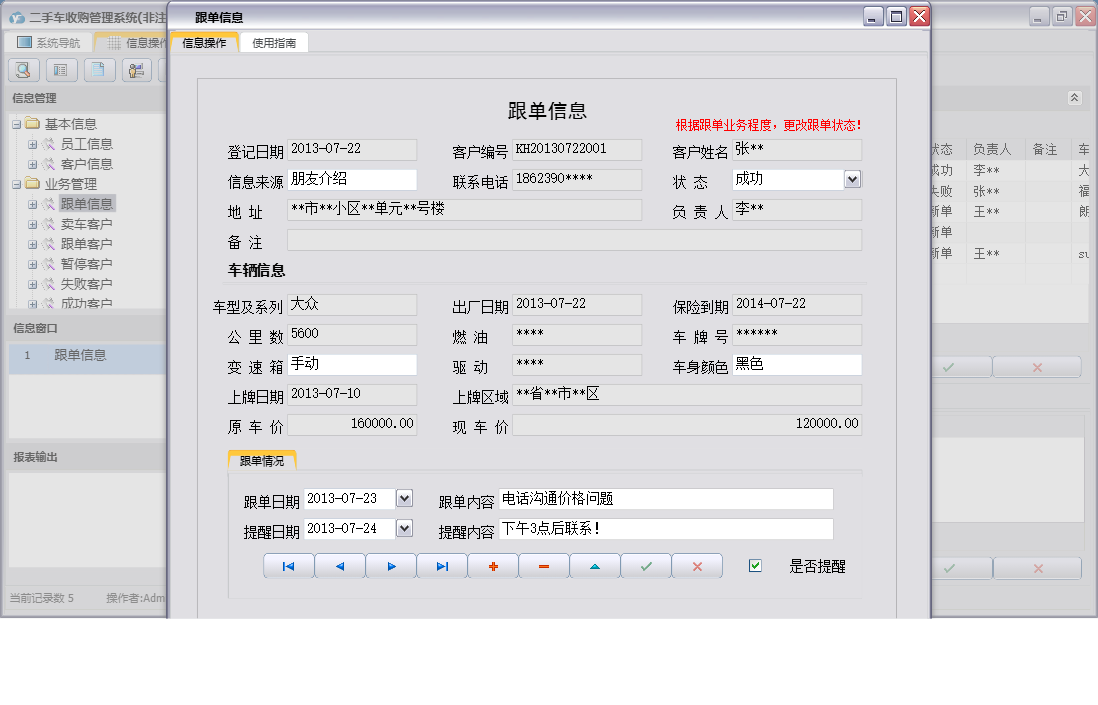
Task: Open the 状态 status dropdown showing 成功
Action: point(852,180)
